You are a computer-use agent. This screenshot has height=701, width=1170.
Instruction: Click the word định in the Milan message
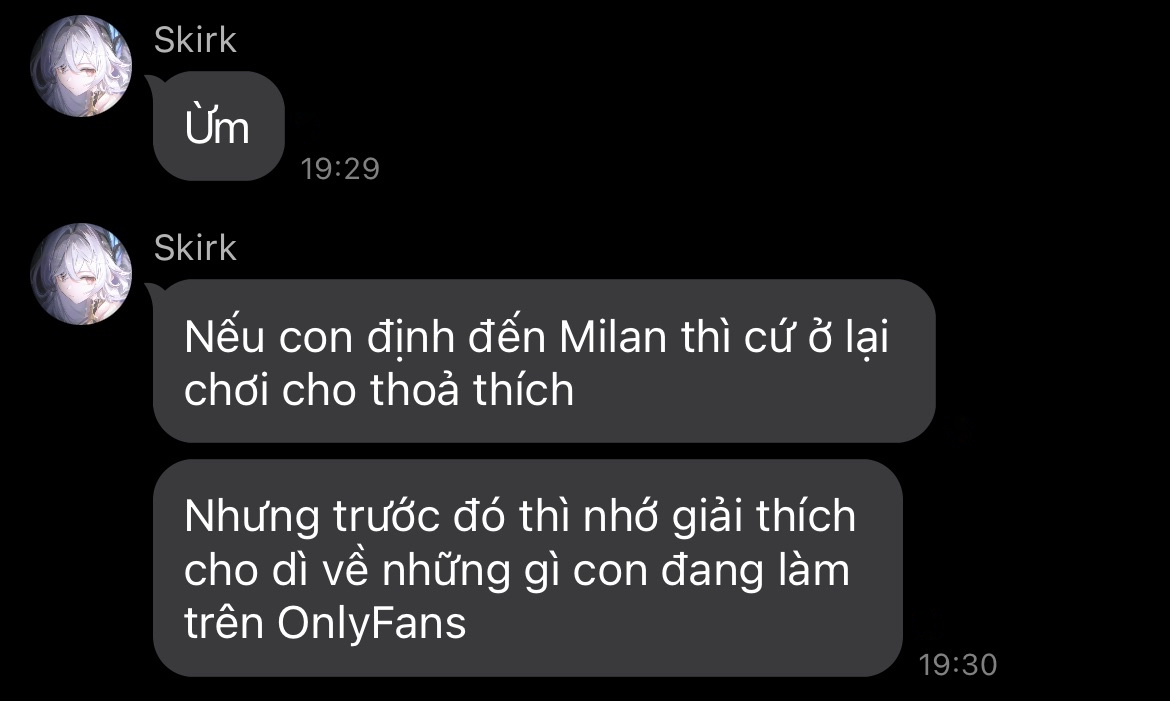[x=410, y=338]
